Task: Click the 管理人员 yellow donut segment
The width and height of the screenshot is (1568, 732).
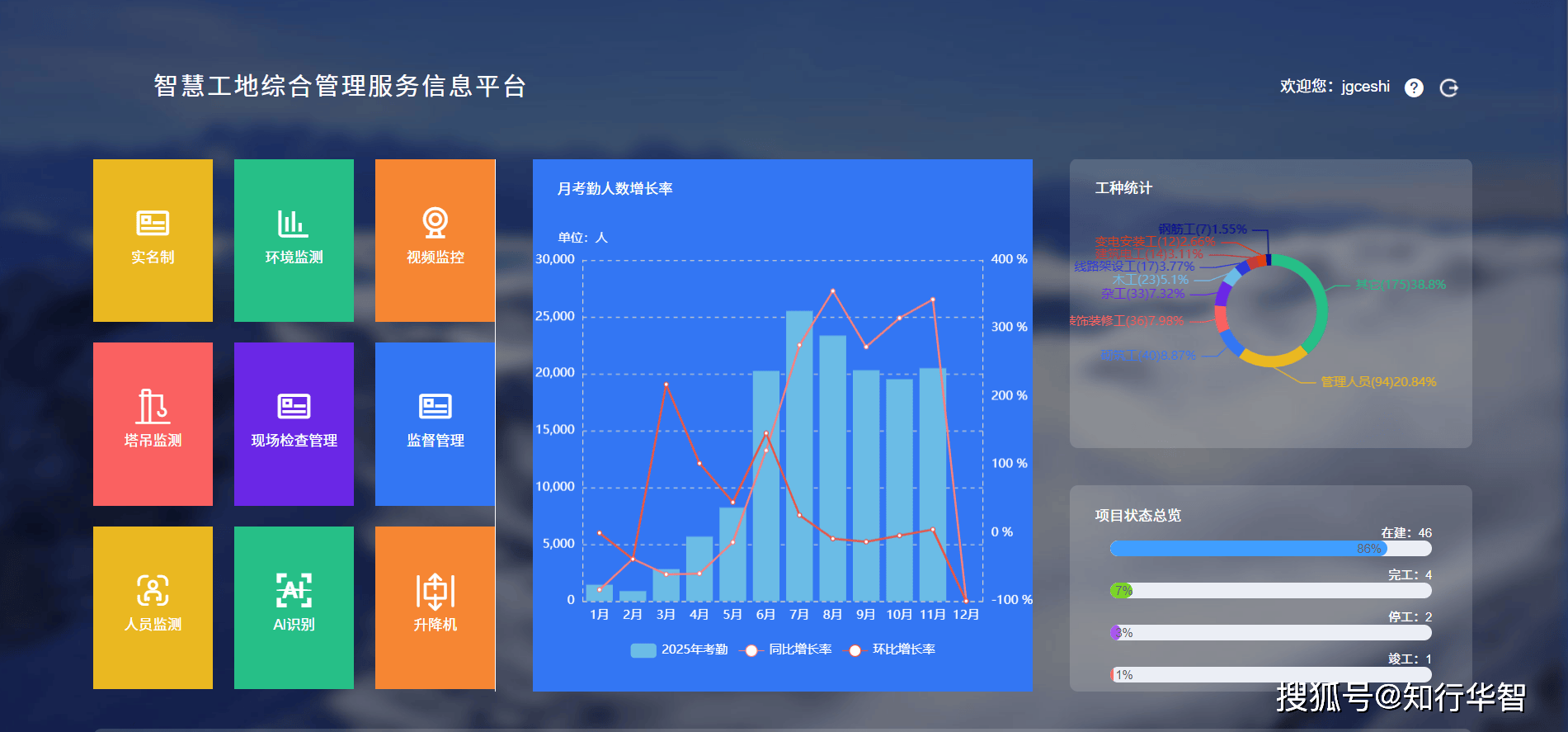Action: coord(1273,359)
